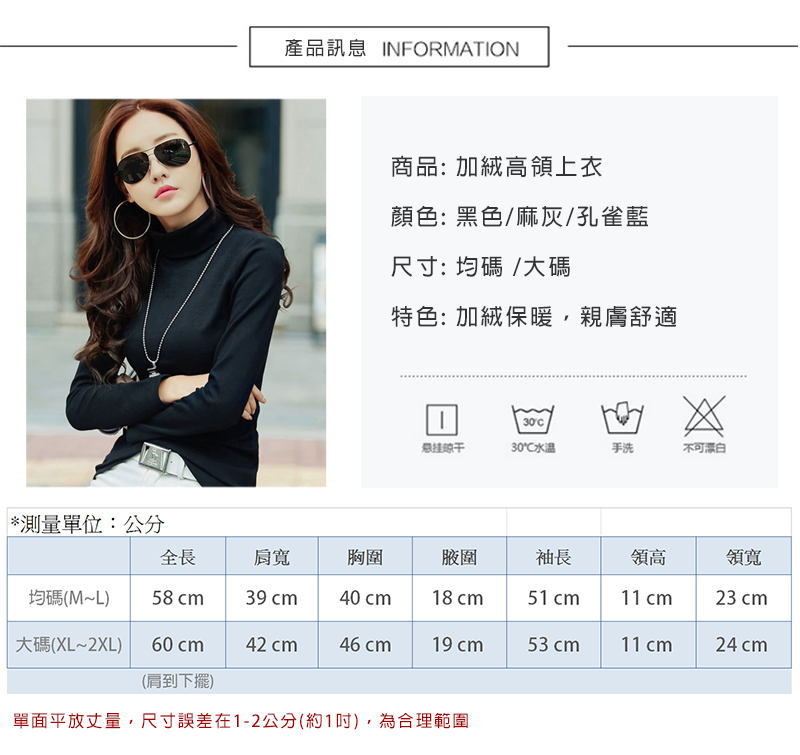
Task: Select the 全長 column header
Action: (178, 557)
